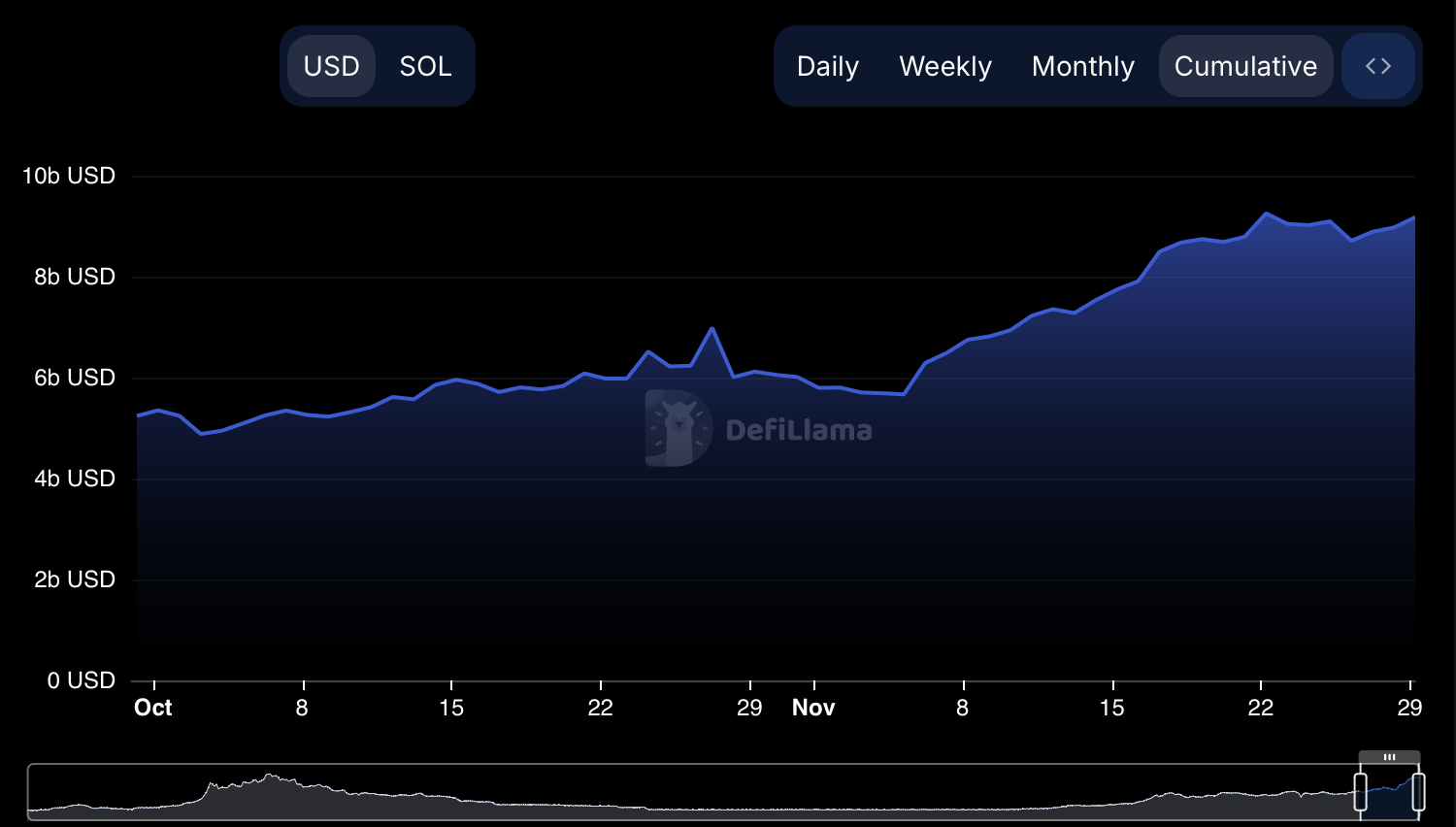Switch currency to SOL
Screen dimensions: 1456x827
(425, 66)
